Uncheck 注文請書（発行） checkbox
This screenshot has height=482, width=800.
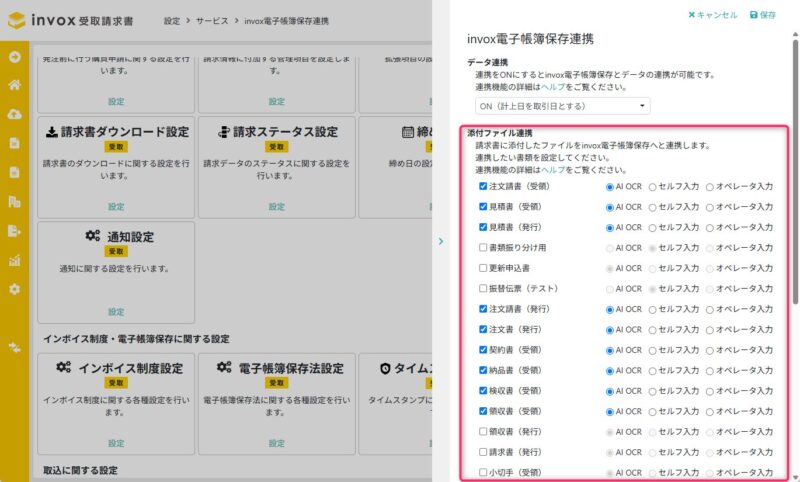coord(483,309)
